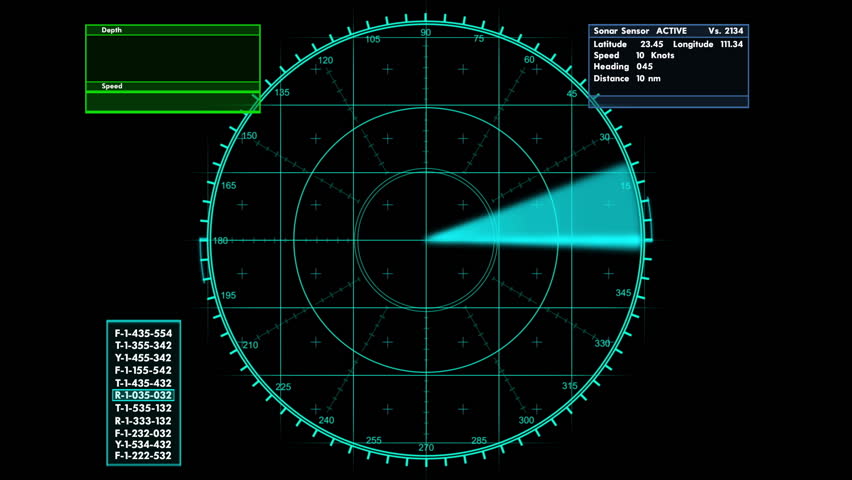Click the Speed panel header

(x=173, y=86)
